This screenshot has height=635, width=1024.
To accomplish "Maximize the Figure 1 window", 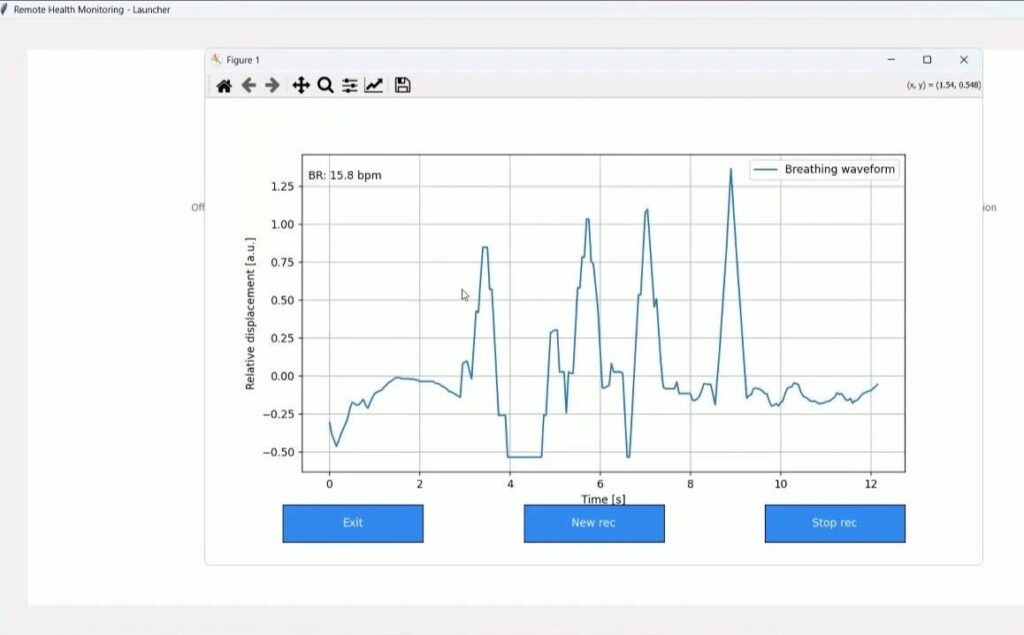I will click(x=927, y=60).
